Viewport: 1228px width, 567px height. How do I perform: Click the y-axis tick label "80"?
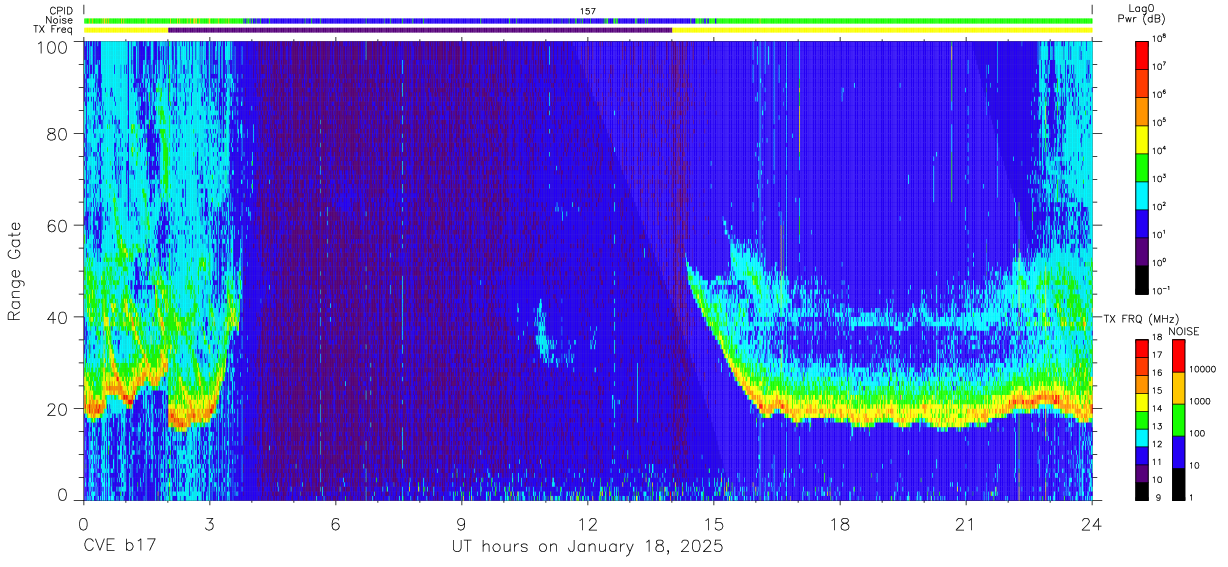(x=59, y=134)
